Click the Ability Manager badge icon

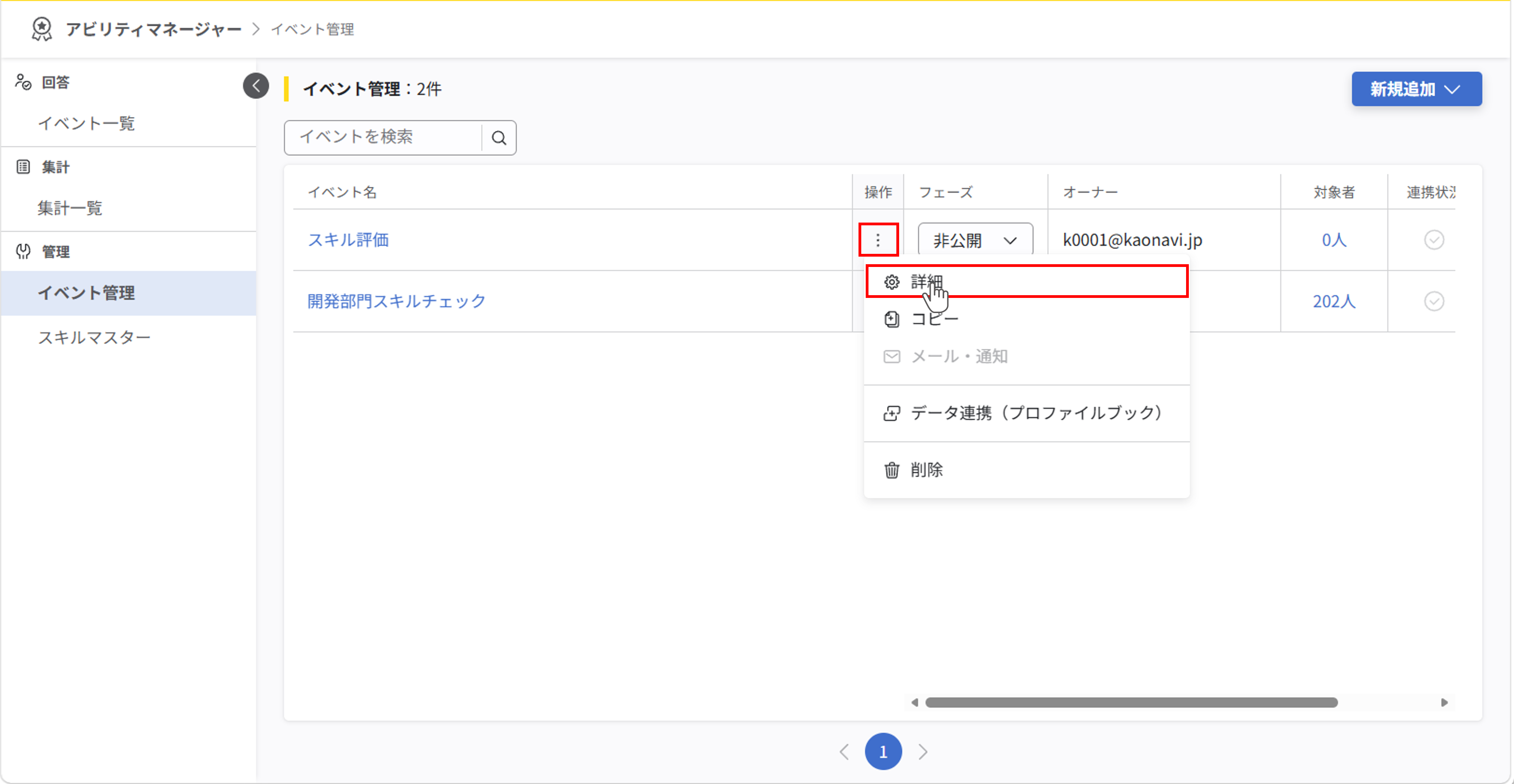(42, 29)
